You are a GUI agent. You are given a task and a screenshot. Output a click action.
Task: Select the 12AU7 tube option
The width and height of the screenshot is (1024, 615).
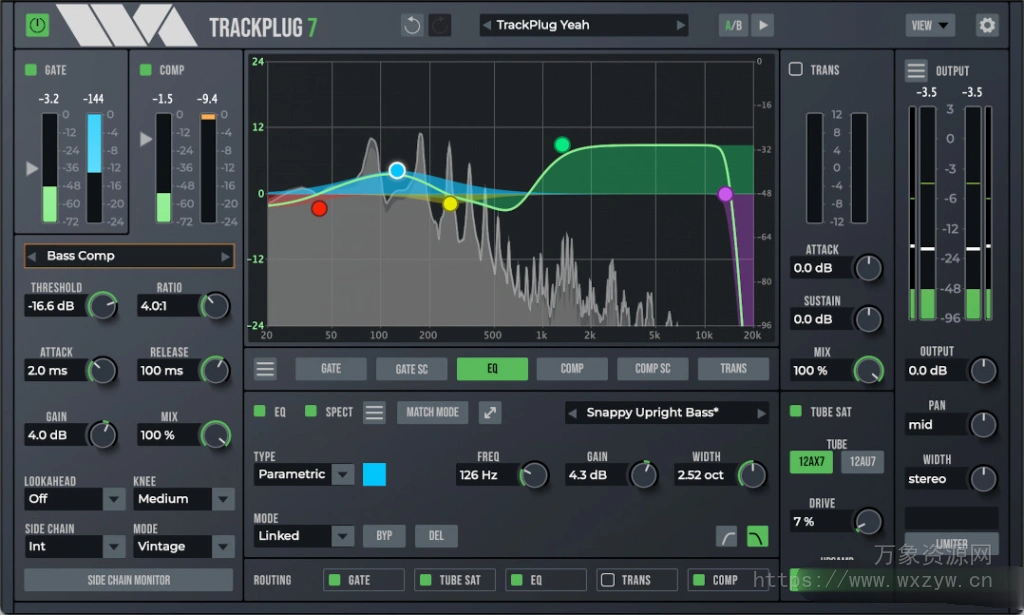tap(862, 461)
